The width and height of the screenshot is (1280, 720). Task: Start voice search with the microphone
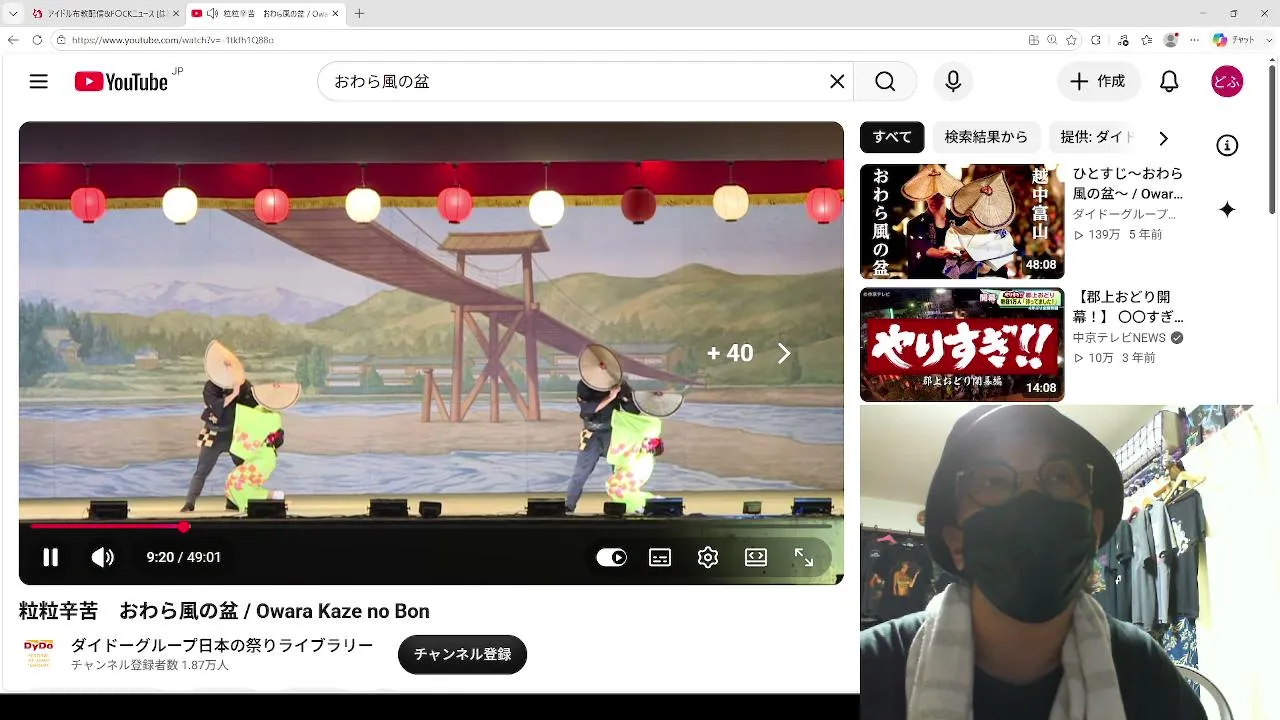953,82
